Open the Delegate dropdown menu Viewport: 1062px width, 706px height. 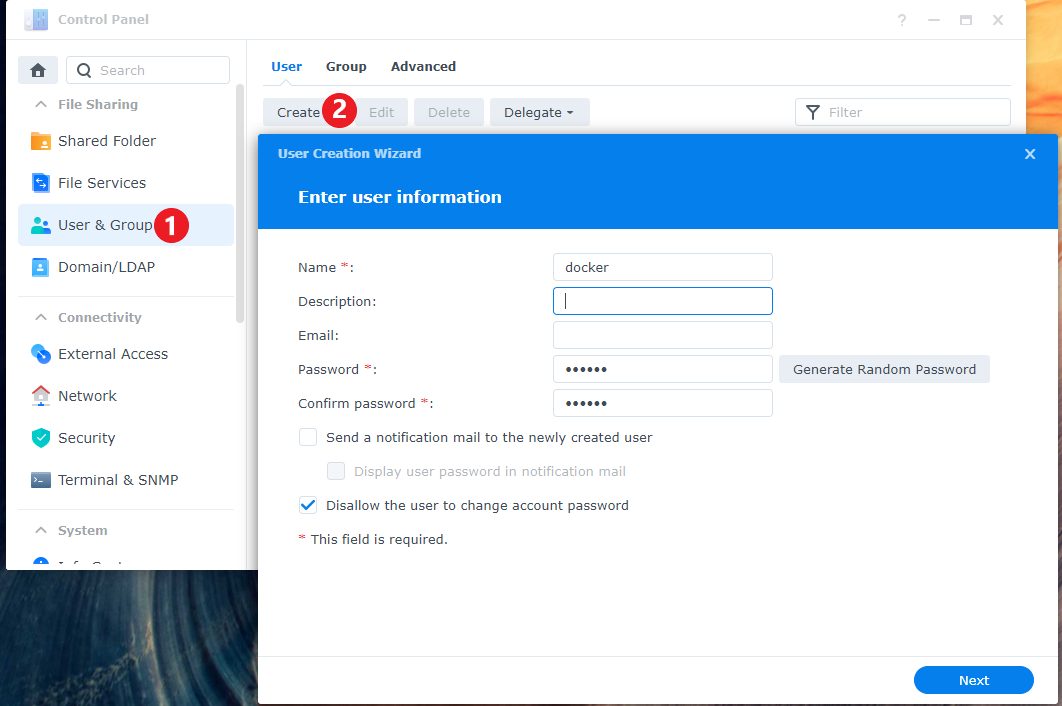539,112
